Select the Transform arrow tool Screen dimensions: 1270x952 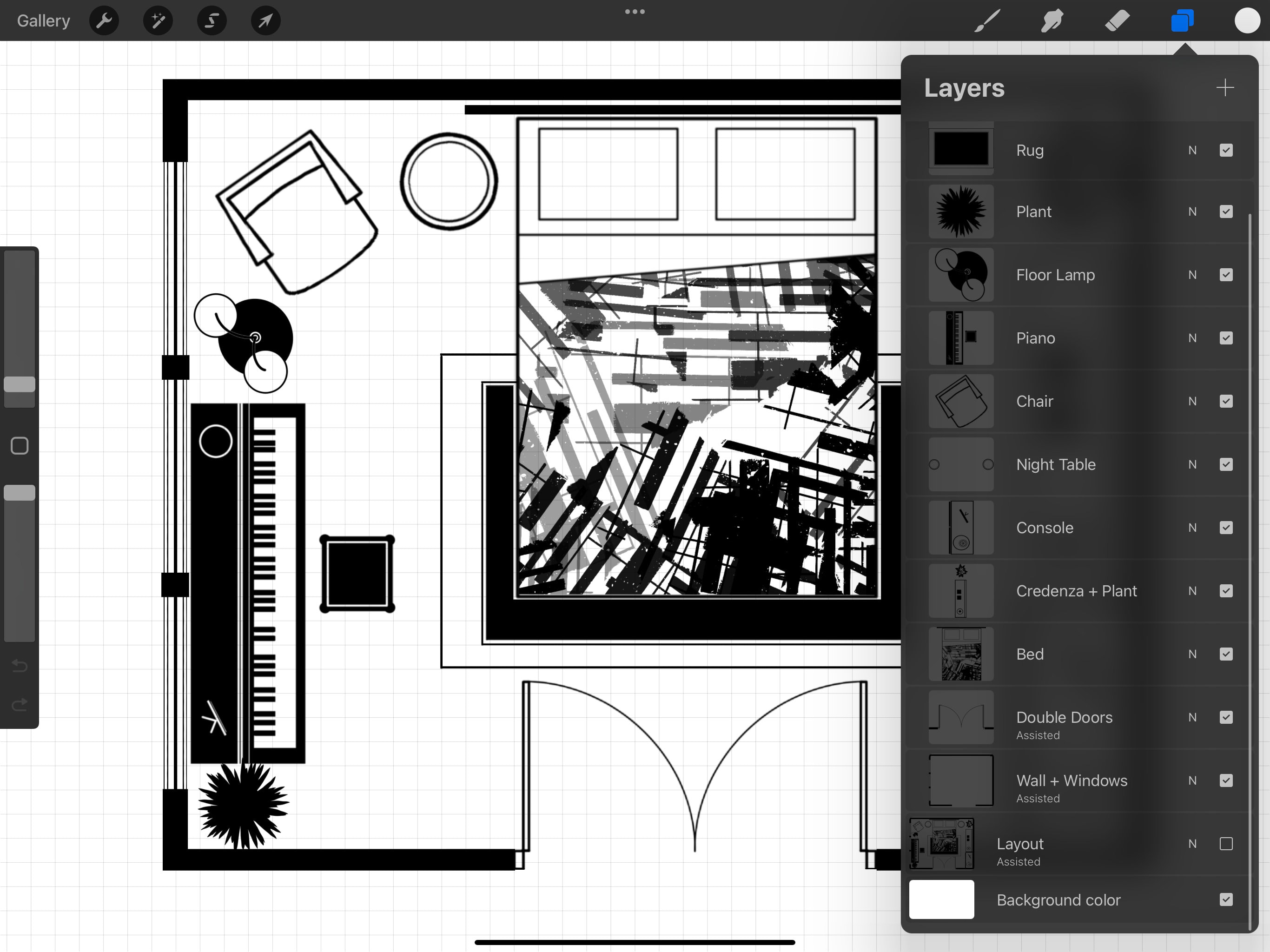click(x=265, y=20)
